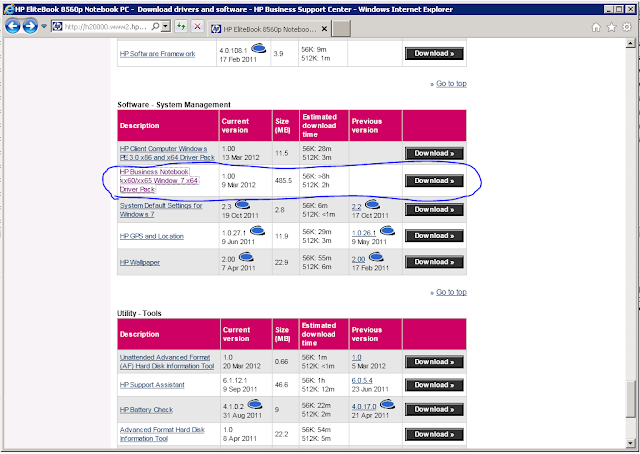Viewport: 640px width, 454px height.
Task: Download the 485.5 MB Windows 7 x64 Driver Pack
Action: (434, 181)
